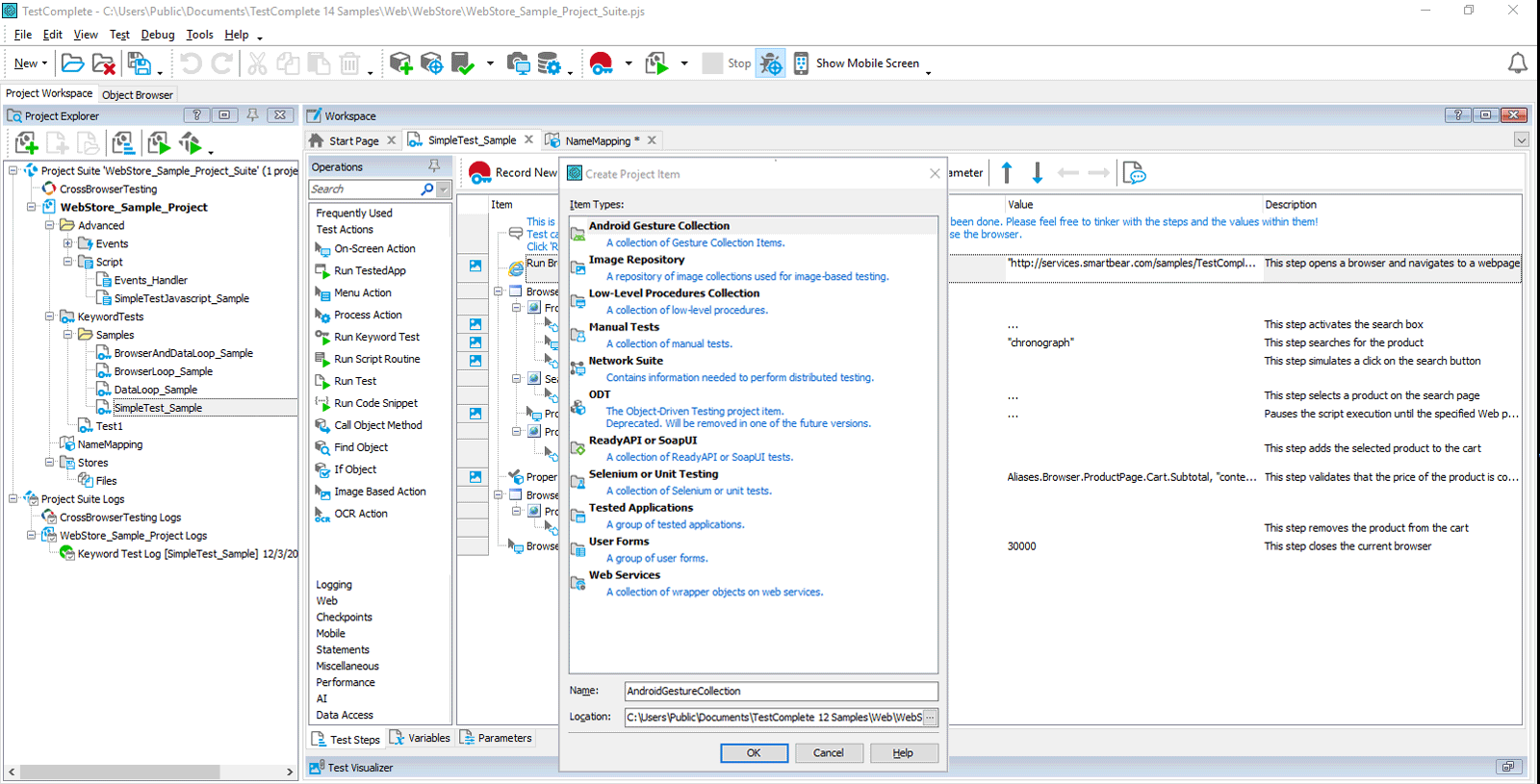Click the Open project folder icon

click(72, 63)
